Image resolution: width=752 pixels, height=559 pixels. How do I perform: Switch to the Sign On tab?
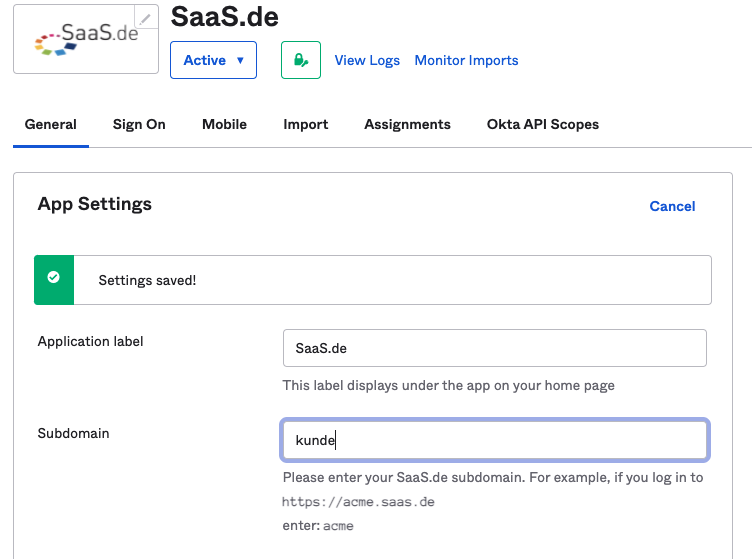[139, 125]
